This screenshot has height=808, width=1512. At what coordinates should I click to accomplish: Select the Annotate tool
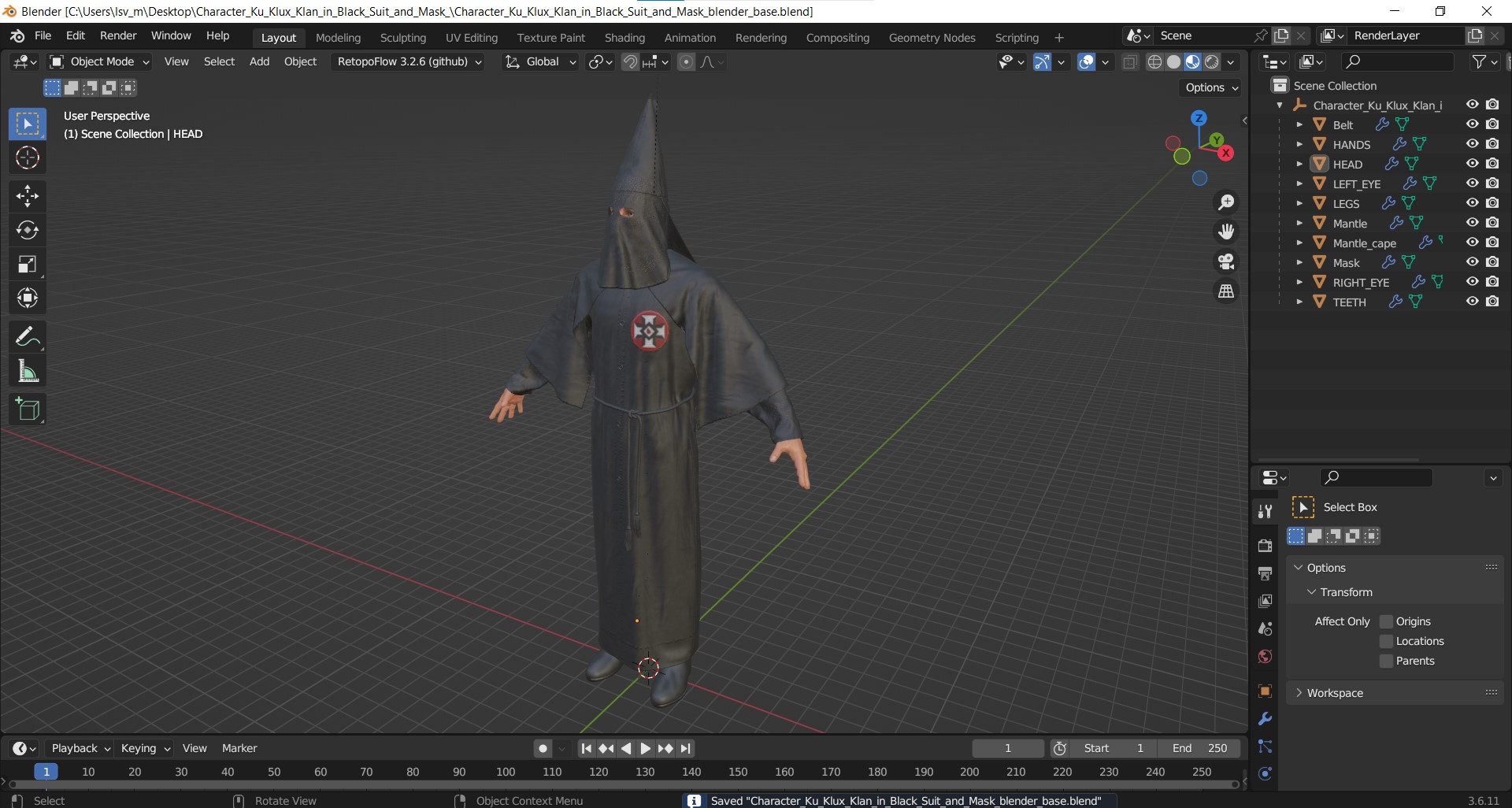tap(28, 337)
